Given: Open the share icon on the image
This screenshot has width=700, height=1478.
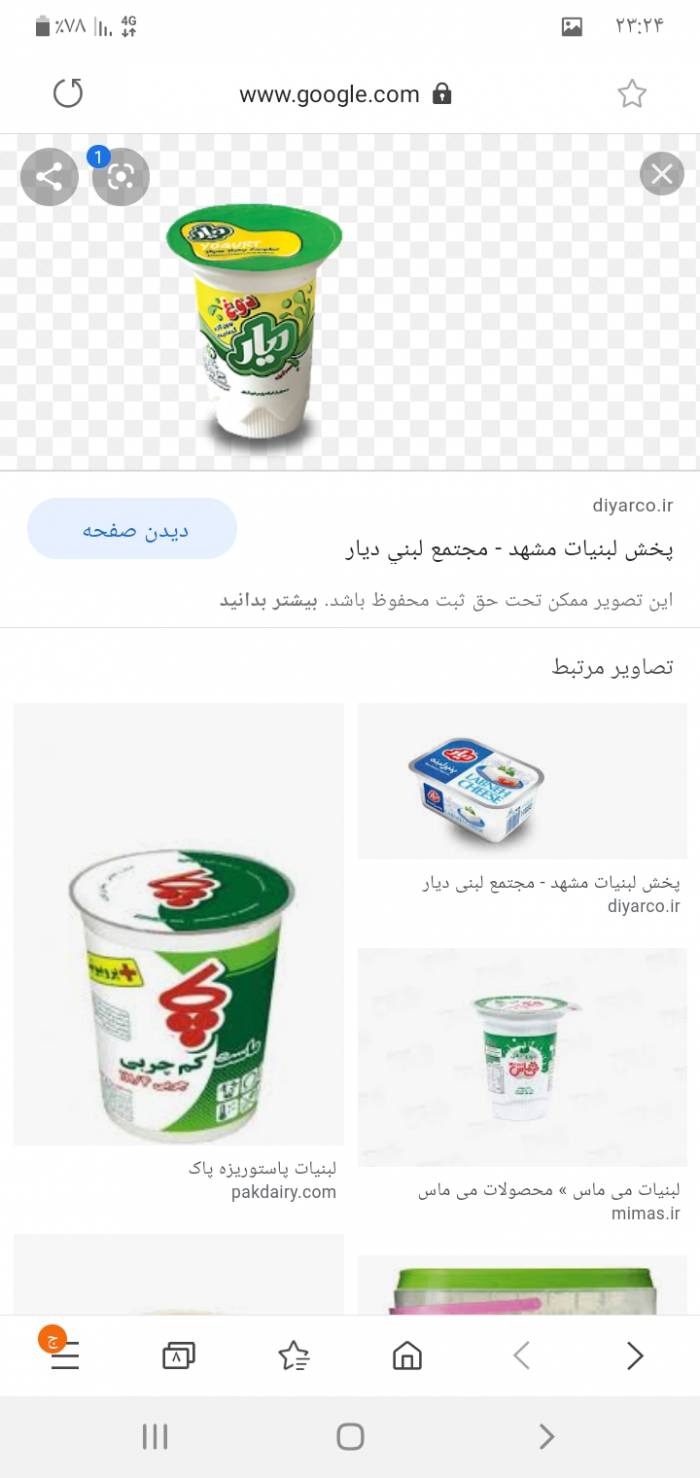Looking at the screenshot, I should (x=49, y=177).
